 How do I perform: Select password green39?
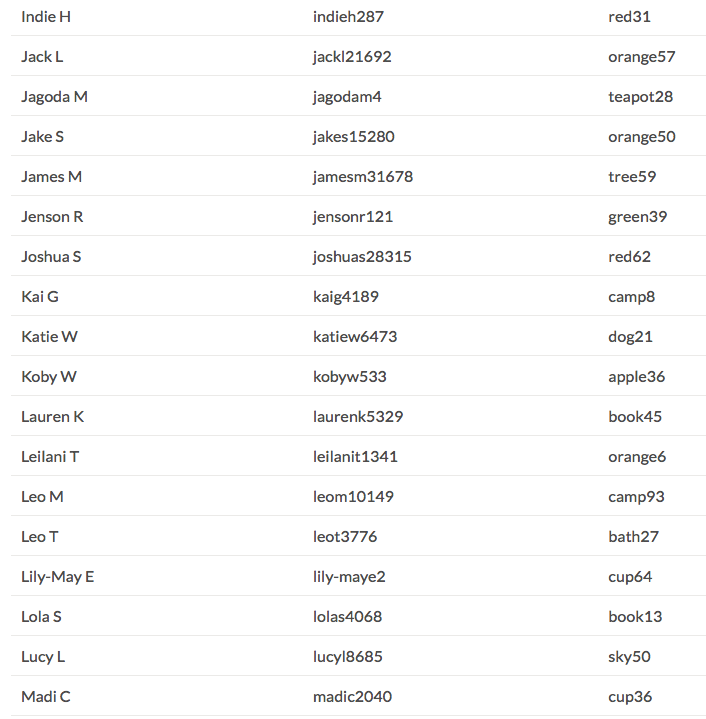click(x=637, y=217)
